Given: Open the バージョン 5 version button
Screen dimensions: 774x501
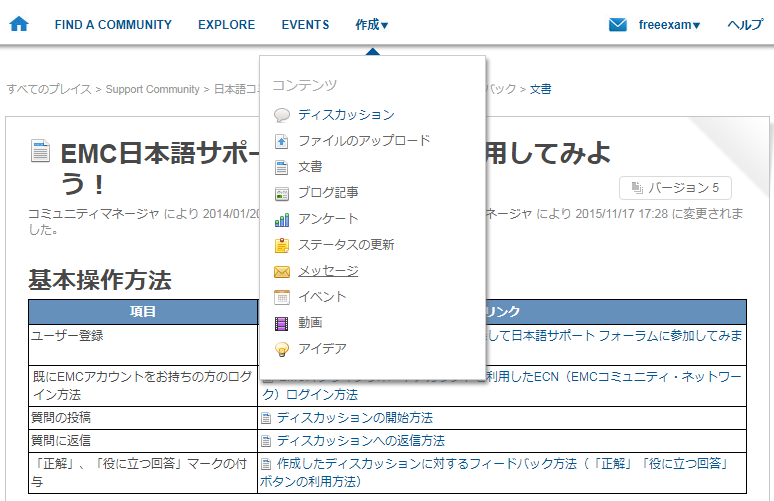Looking at the screenshot, I should (x=675, y=188).
